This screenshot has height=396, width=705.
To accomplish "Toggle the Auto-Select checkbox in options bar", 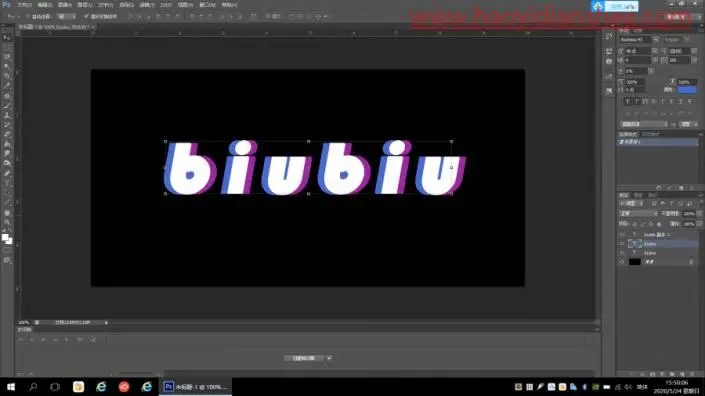I will [x=28, y=17].
